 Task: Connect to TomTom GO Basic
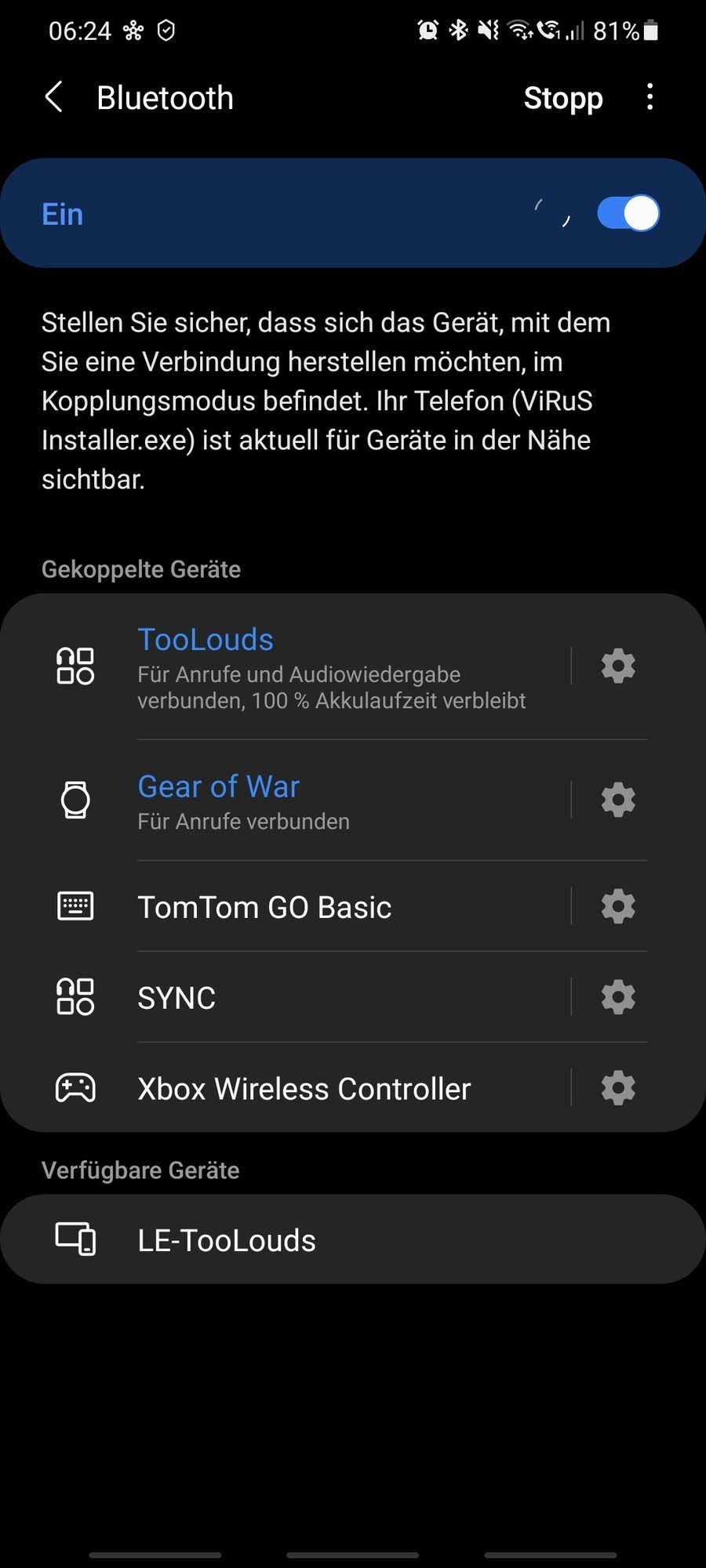(286, 906)
